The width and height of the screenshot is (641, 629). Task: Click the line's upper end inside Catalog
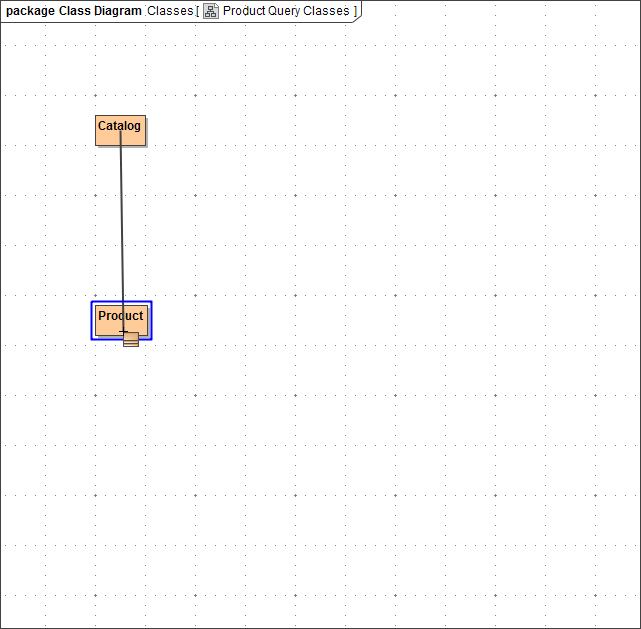pyautogui.click(x=121, y=133)
